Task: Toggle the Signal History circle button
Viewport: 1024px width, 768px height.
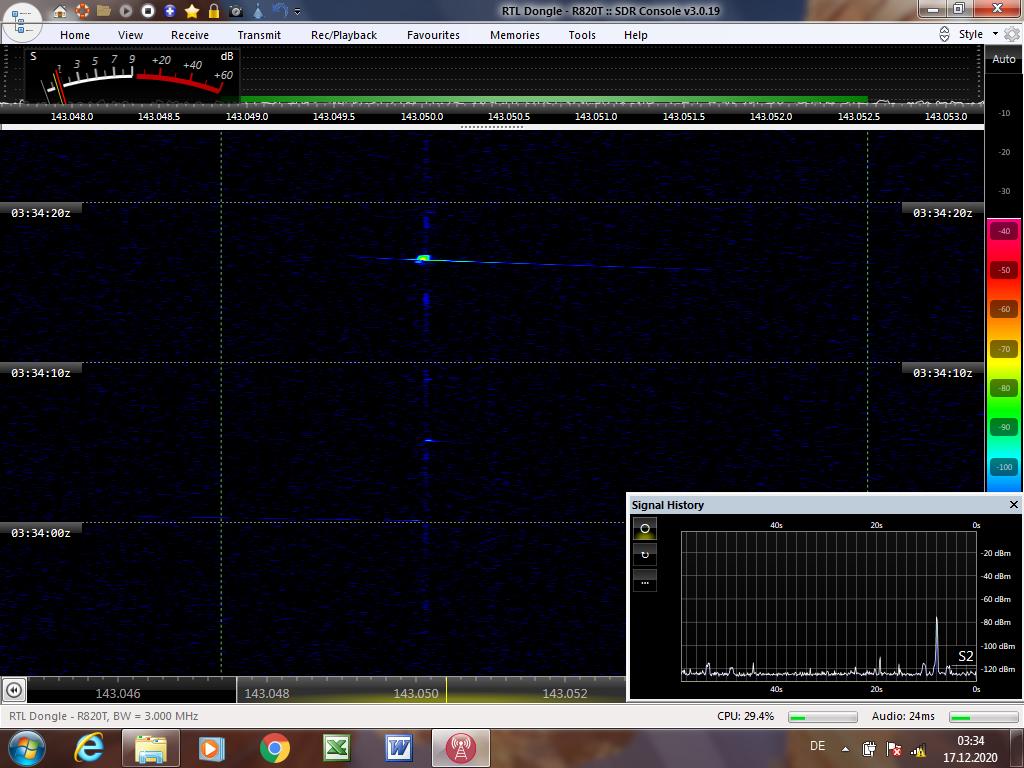Action: (645, 528)
